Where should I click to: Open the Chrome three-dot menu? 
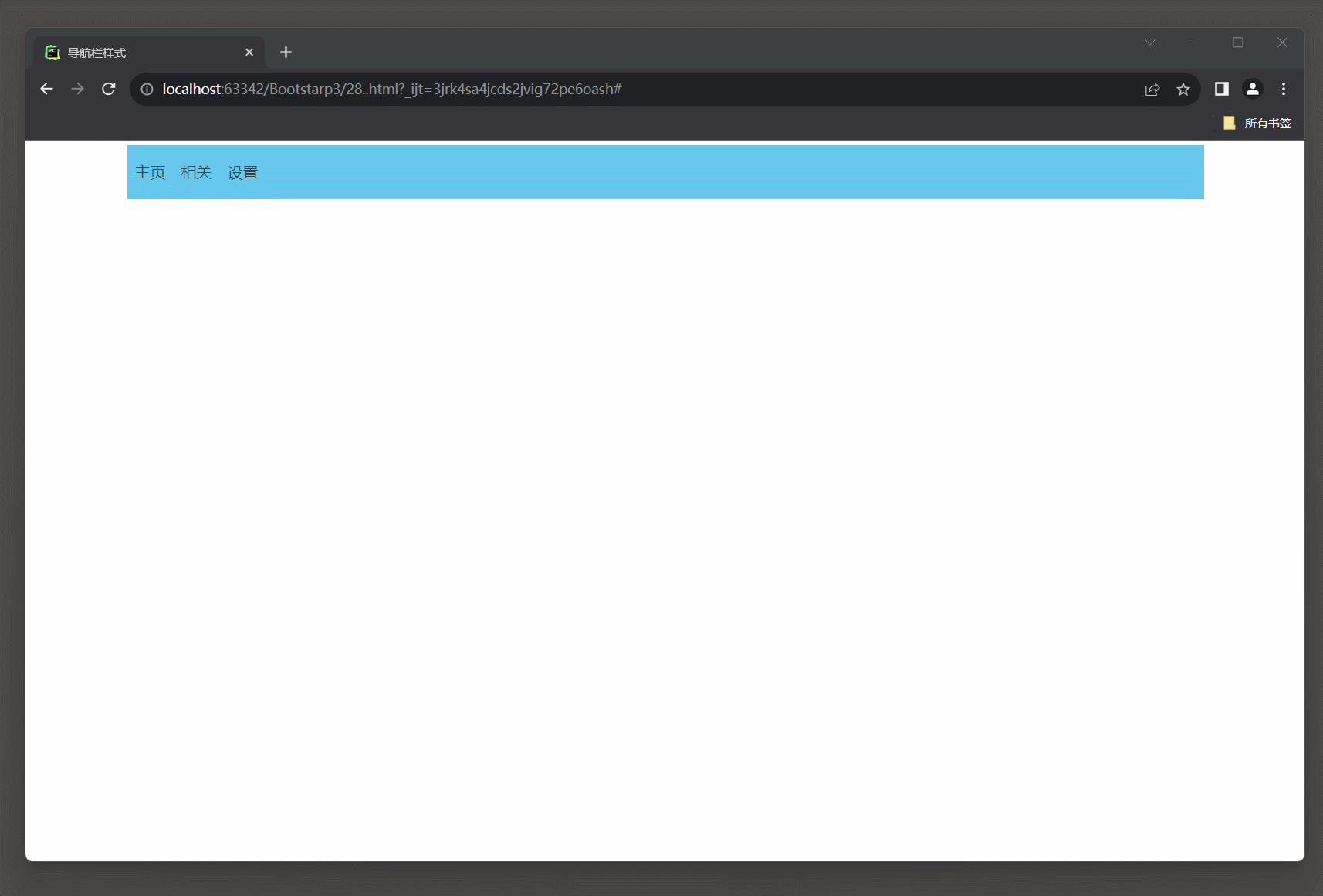(1284, 89)
